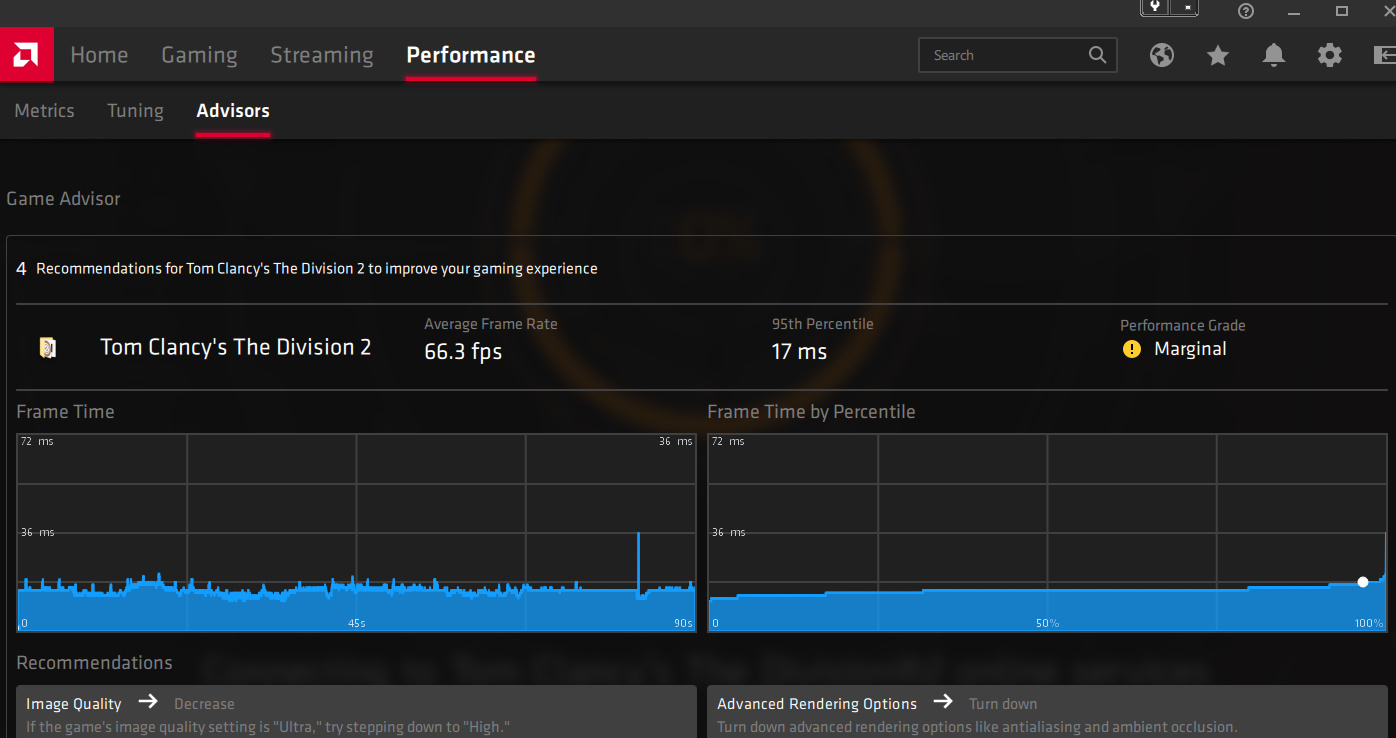Click the "90s" axis label
The image size is (1396, 738).
coord(683,623)
